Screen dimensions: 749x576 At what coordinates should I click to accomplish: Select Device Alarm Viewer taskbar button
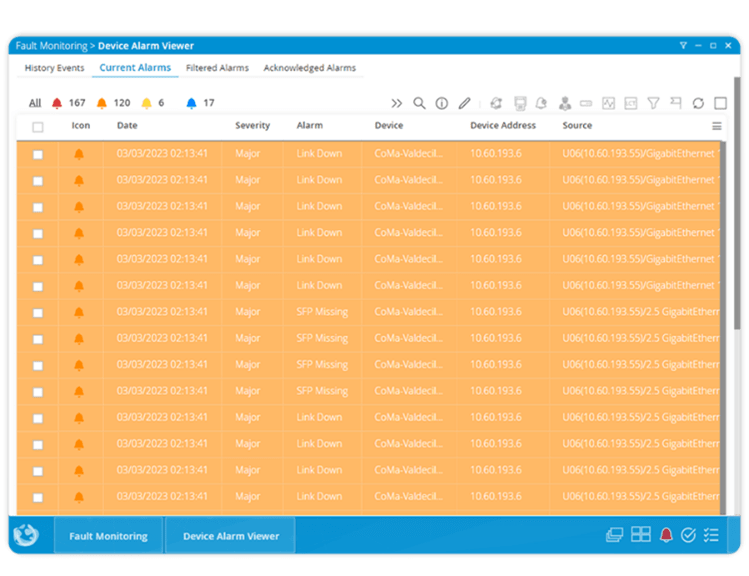tap(231, 536)
